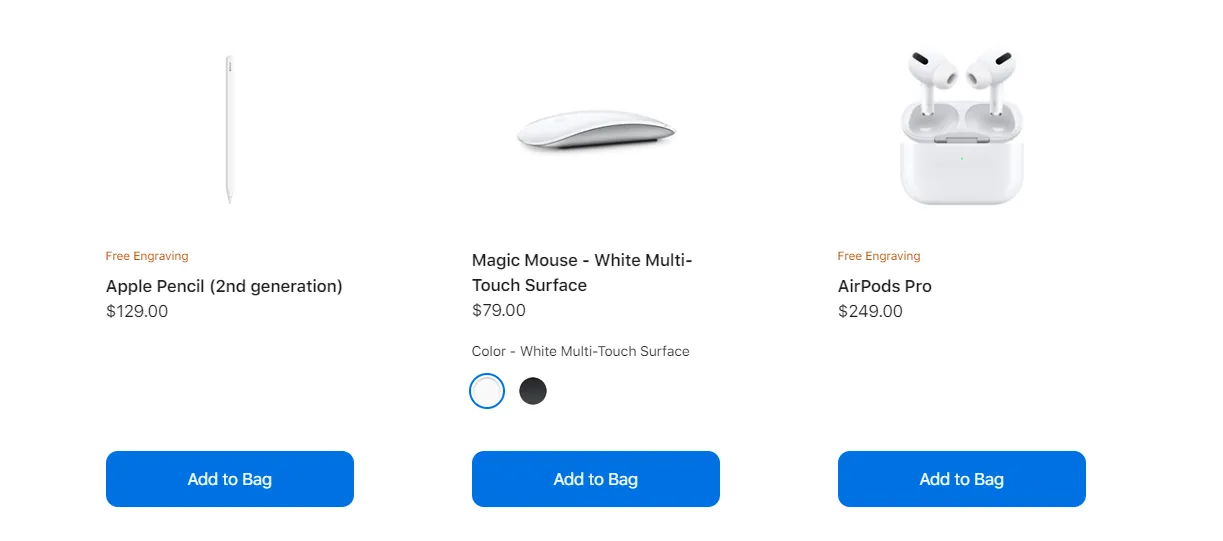Click the $129.00 Apple Pencil price
Screen dimensions: 1223x541
click(137, 311)
